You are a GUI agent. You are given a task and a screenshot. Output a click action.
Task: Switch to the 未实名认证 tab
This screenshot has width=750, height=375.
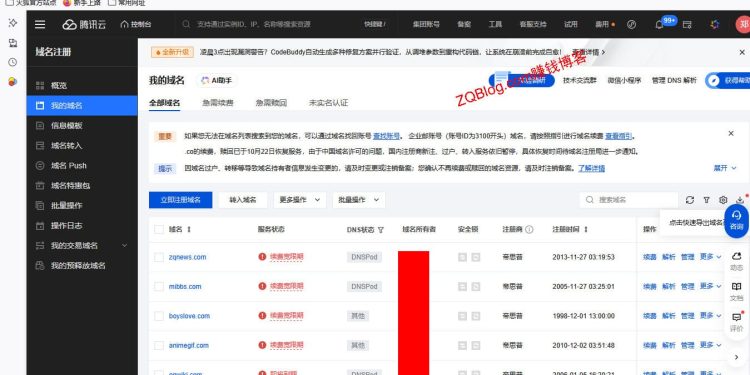(x=329, y=103)
